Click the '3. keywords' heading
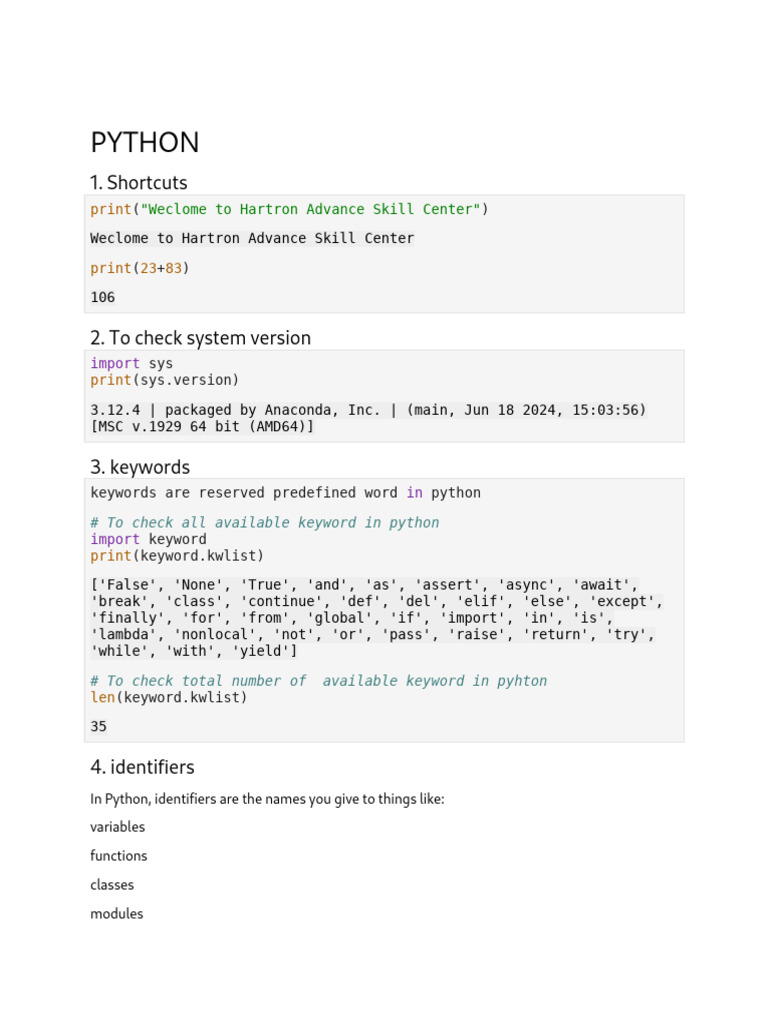Viewport: 768px width, 1024px height. 140,467
